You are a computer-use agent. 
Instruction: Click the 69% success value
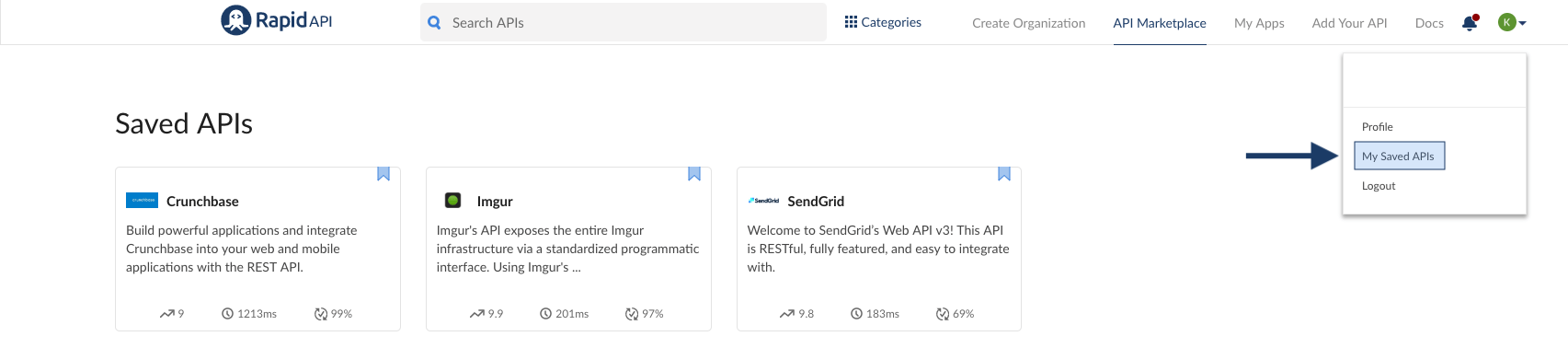(963, 314)
